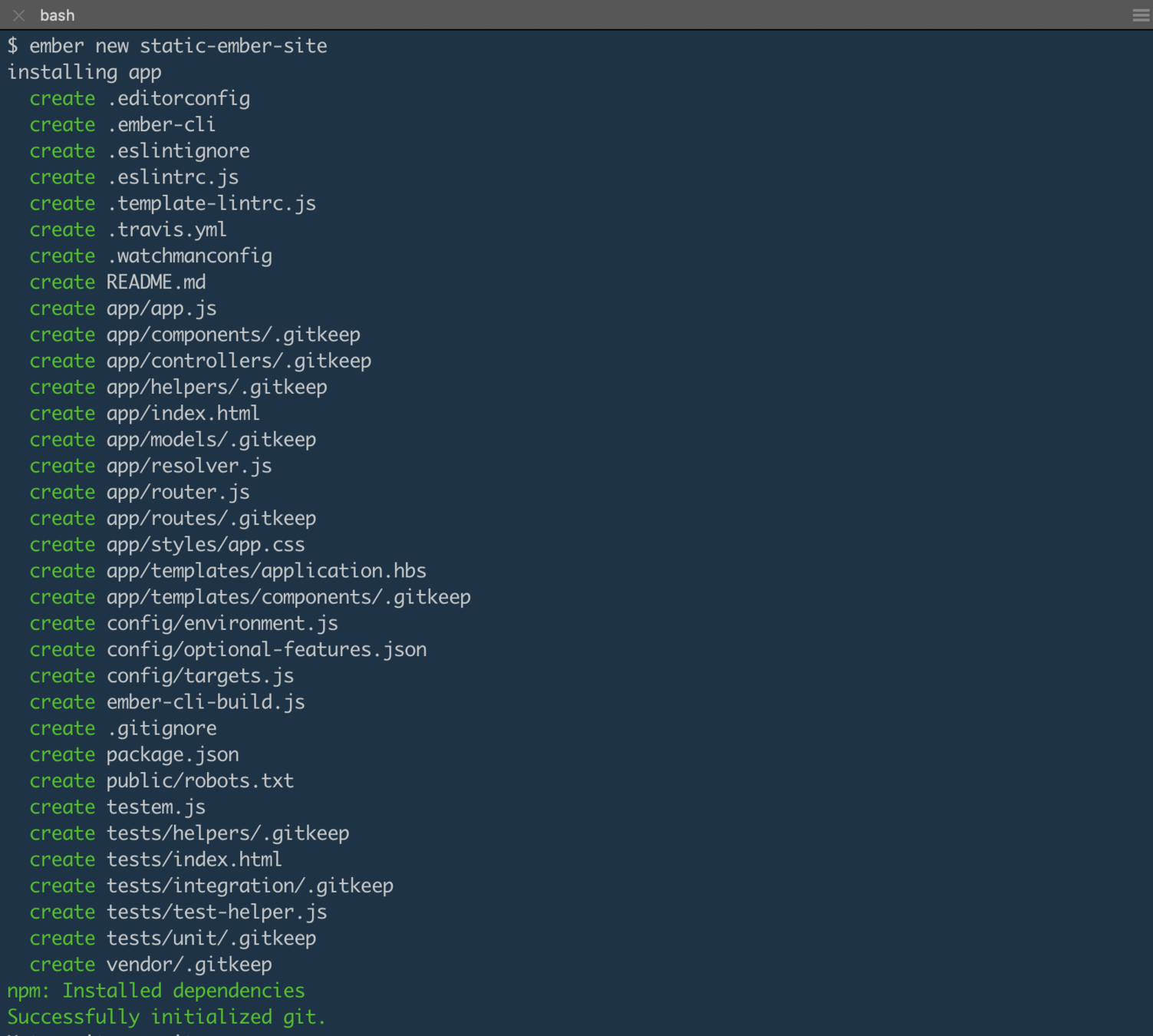Click the 'tests/integration/.gitkeep' path
1153x1036 pixels.
[251, 886]
